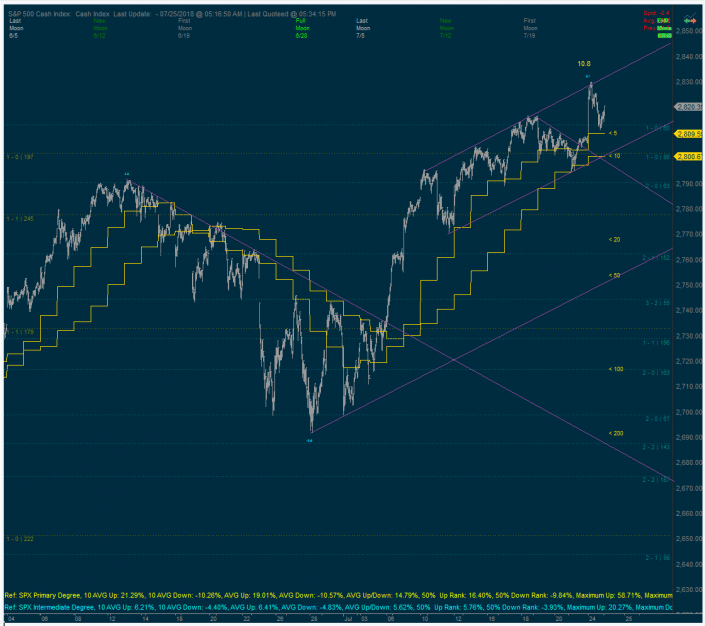Viewport: 705px width, 626px height.
Task: Click the '1 - 0 | 222' level label
Action: tap(20, 539)
